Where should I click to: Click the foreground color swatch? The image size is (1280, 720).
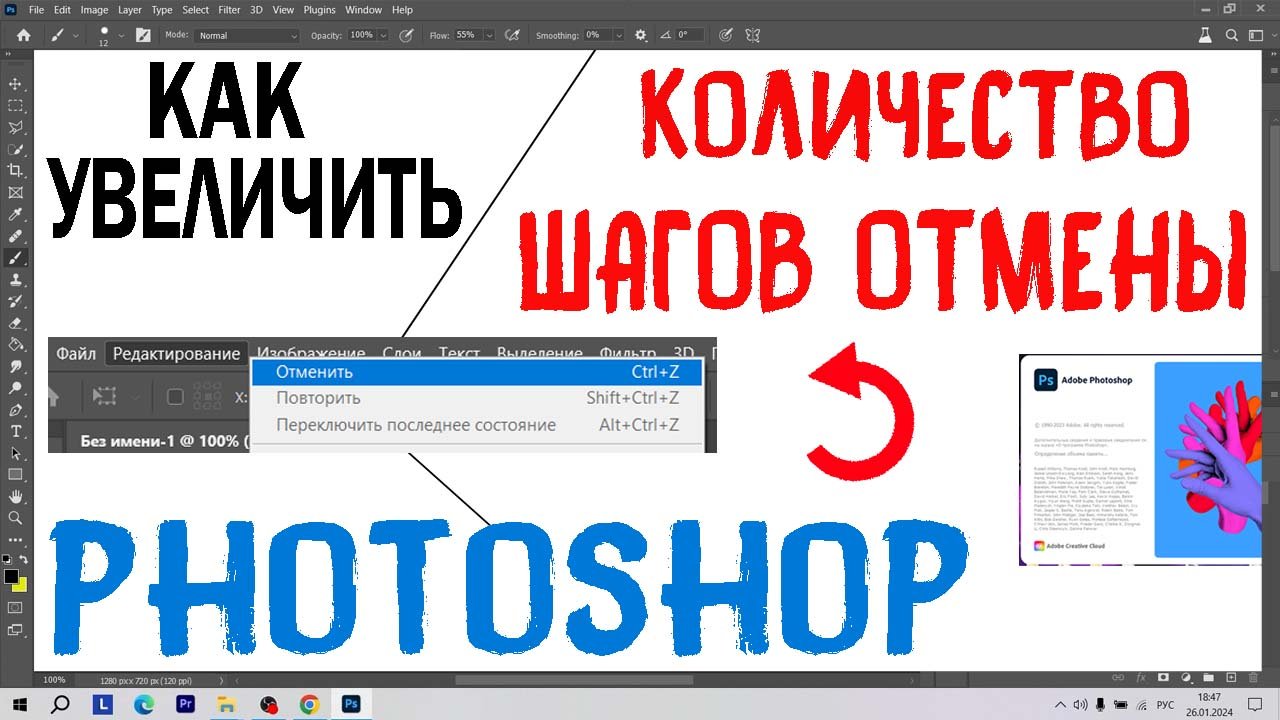tap(11, 576)
